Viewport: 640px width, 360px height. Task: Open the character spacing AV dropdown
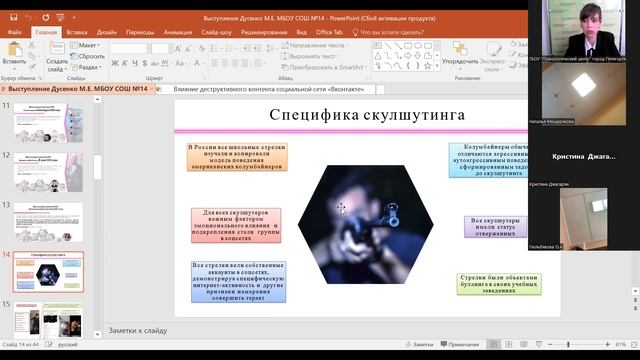click(x=165, y=63)
